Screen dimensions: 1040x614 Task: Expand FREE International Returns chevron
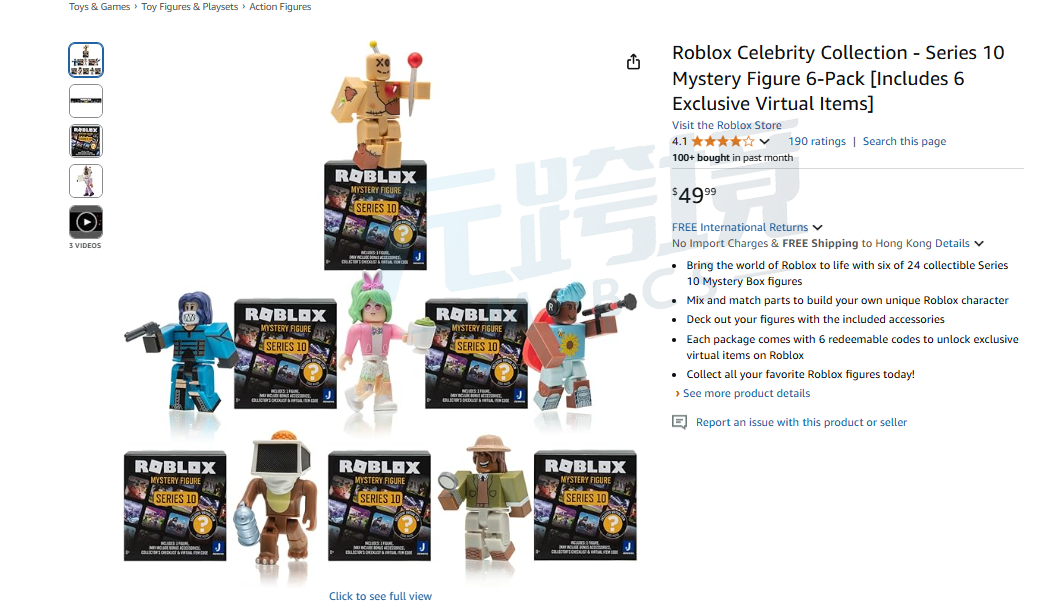[817, 227]
